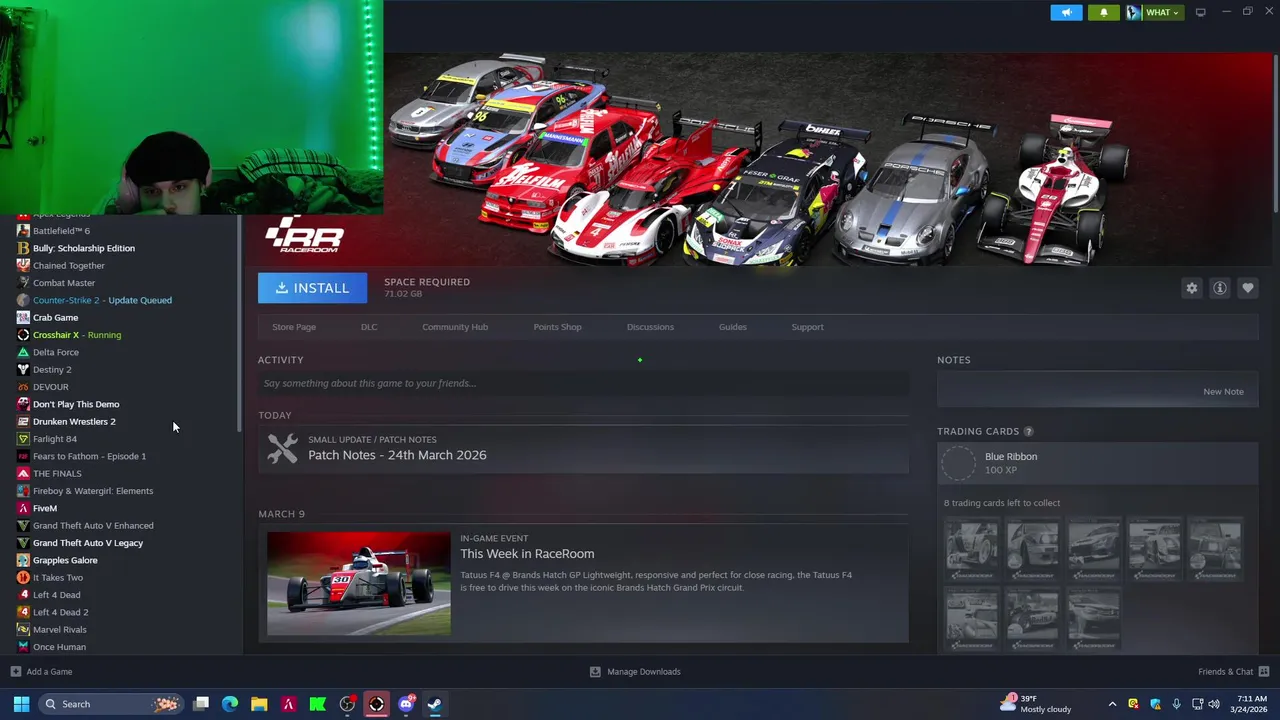Click the FiveM game icon
1280x720 pixels.
pyautogui.click(x=23, y=508)
